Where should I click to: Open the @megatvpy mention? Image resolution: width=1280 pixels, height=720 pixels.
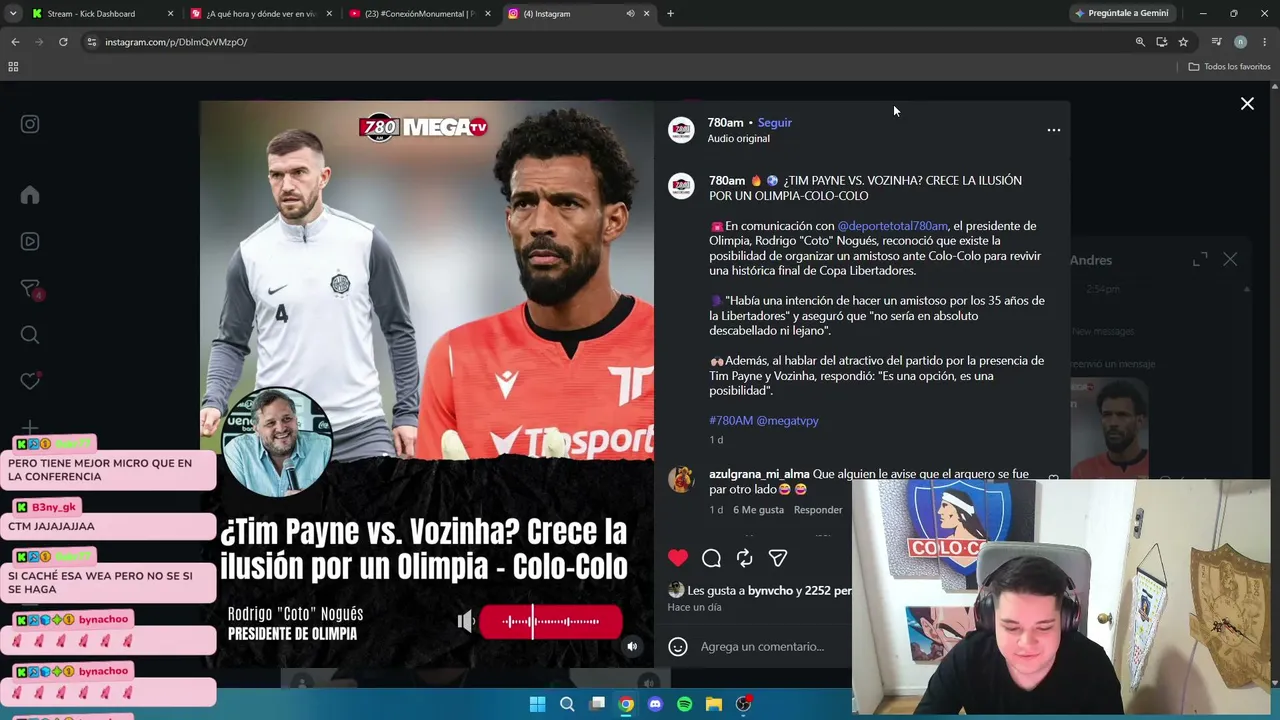pos(787,421)
